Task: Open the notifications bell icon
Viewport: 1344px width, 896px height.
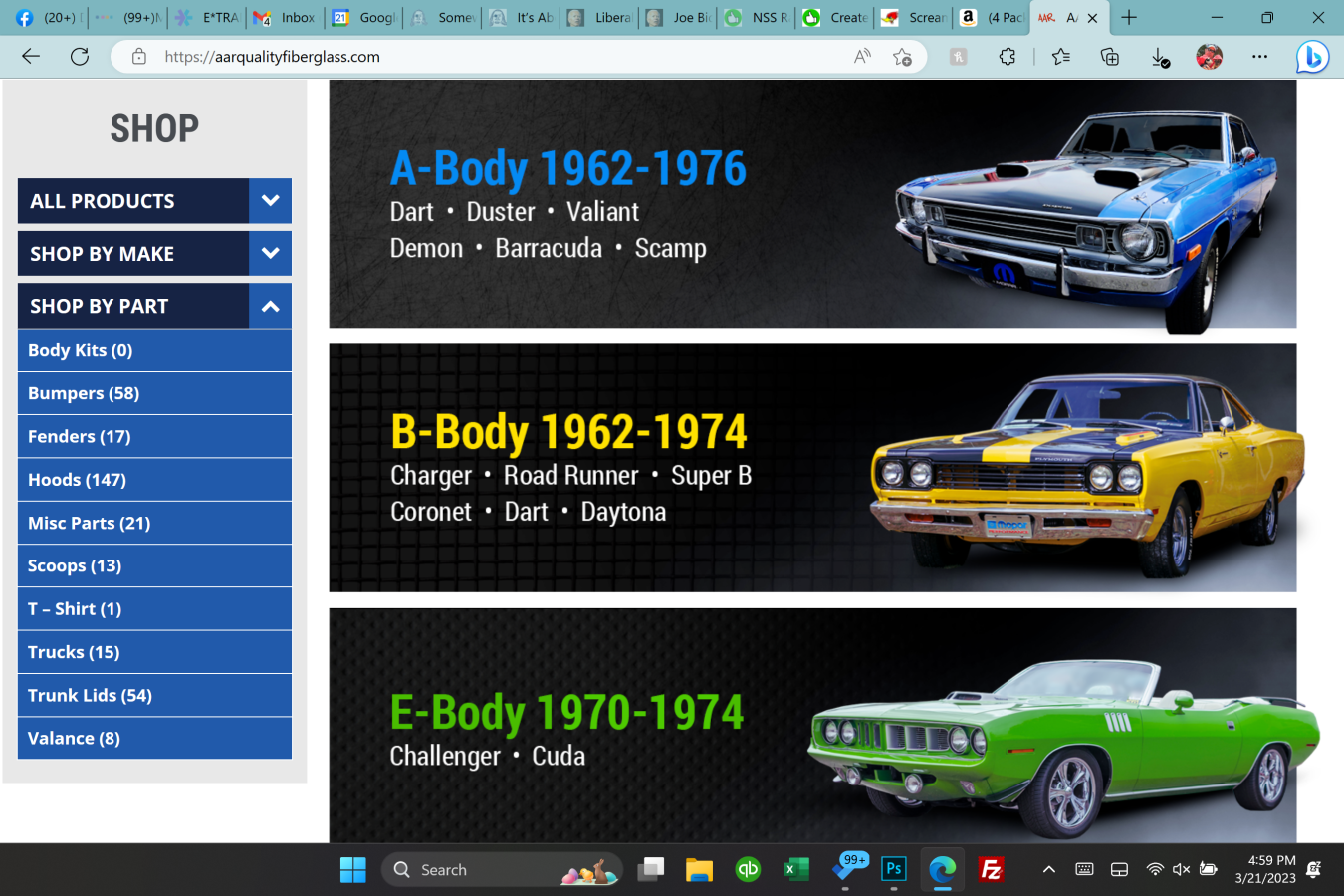Action: coord(1313,870)
